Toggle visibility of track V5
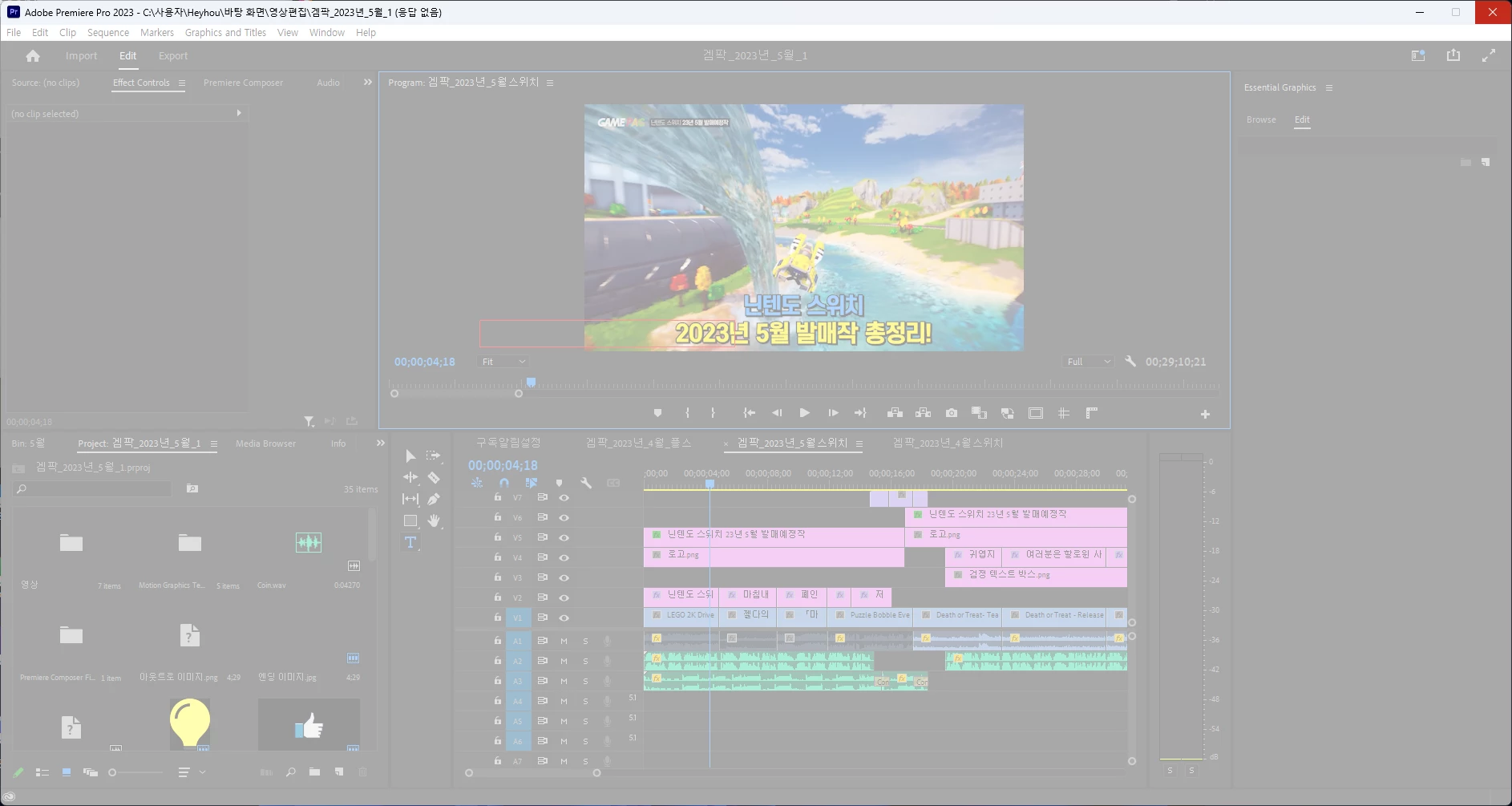The height and width of the screenshot is (806, 1512). click(x=564, y=537)
